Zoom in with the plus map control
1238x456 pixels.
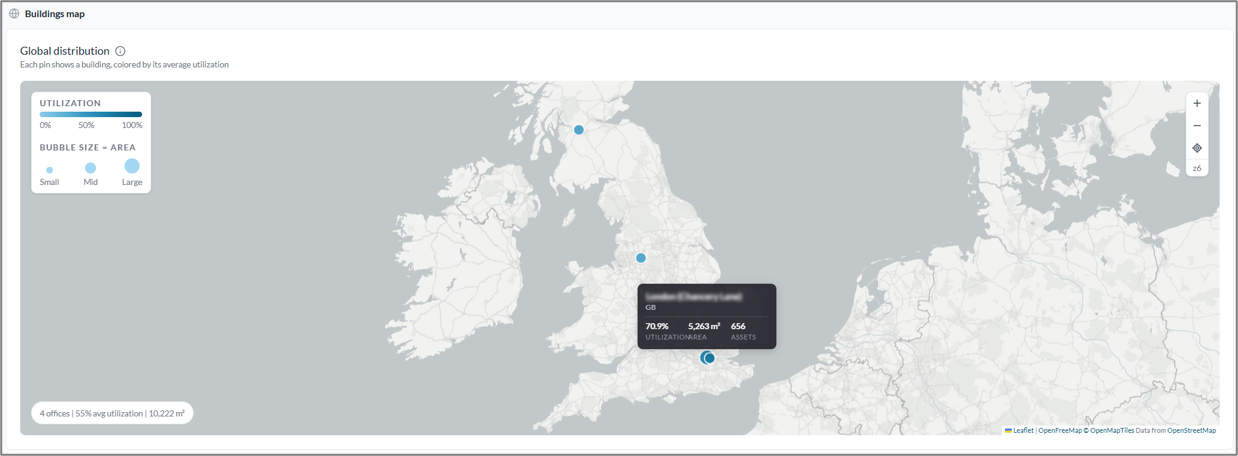pyautogui.click(x=1197, y=103)
